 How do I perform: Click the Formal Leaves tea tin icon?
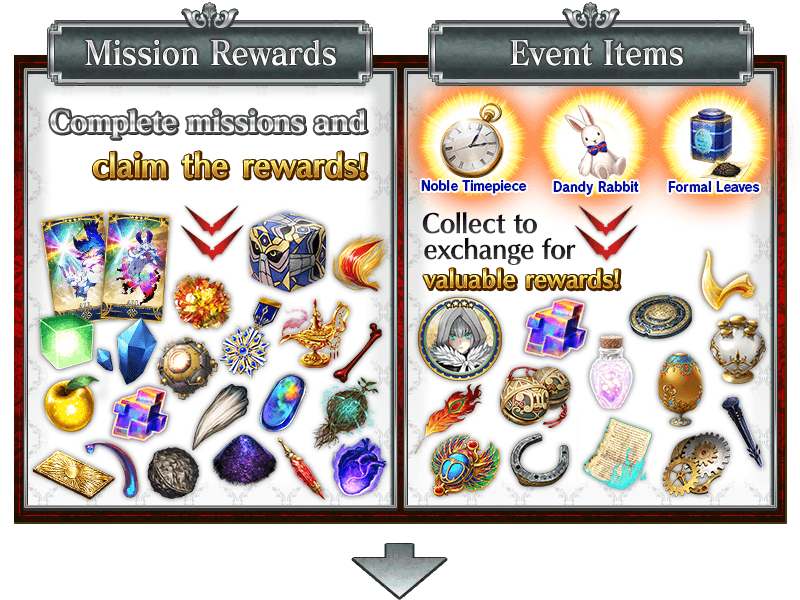714,142
